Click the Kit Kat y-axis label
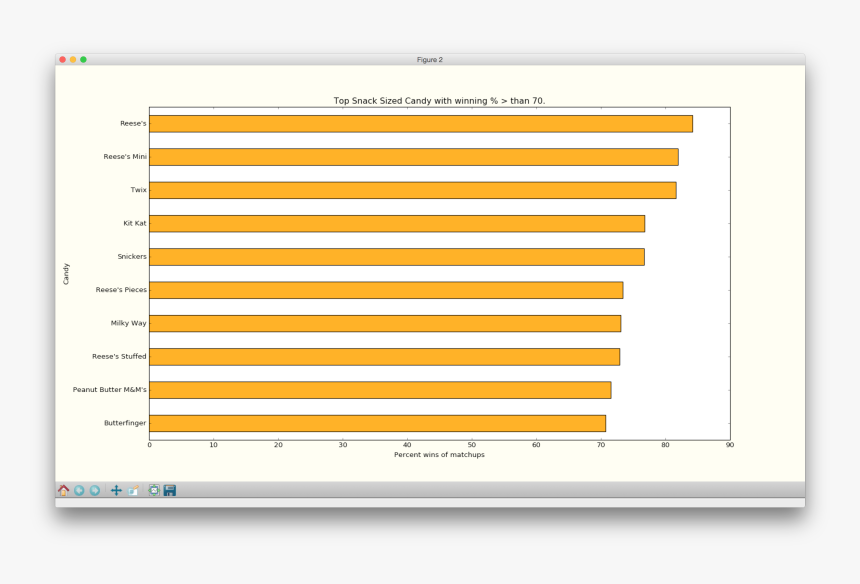The image size is (860, 584). click(x=134, y=223)
